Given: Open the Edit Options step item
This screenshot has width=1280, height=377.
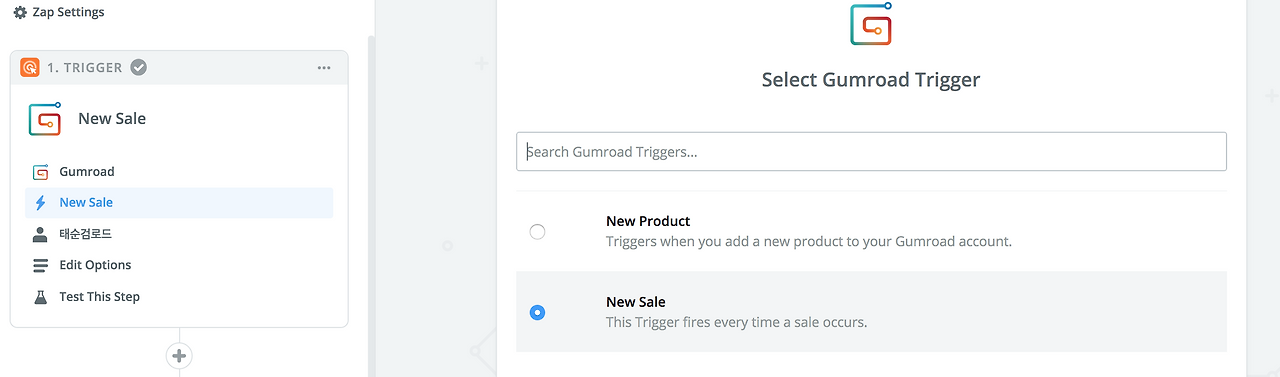Looking at the screenshot, I should 179,265.
